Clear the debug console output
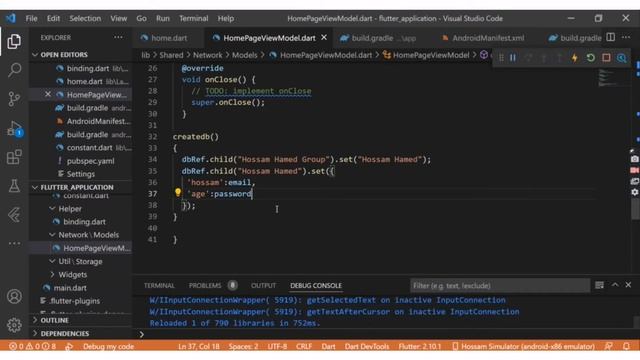This screenshot has width=640, height=360. pos(599,285)
